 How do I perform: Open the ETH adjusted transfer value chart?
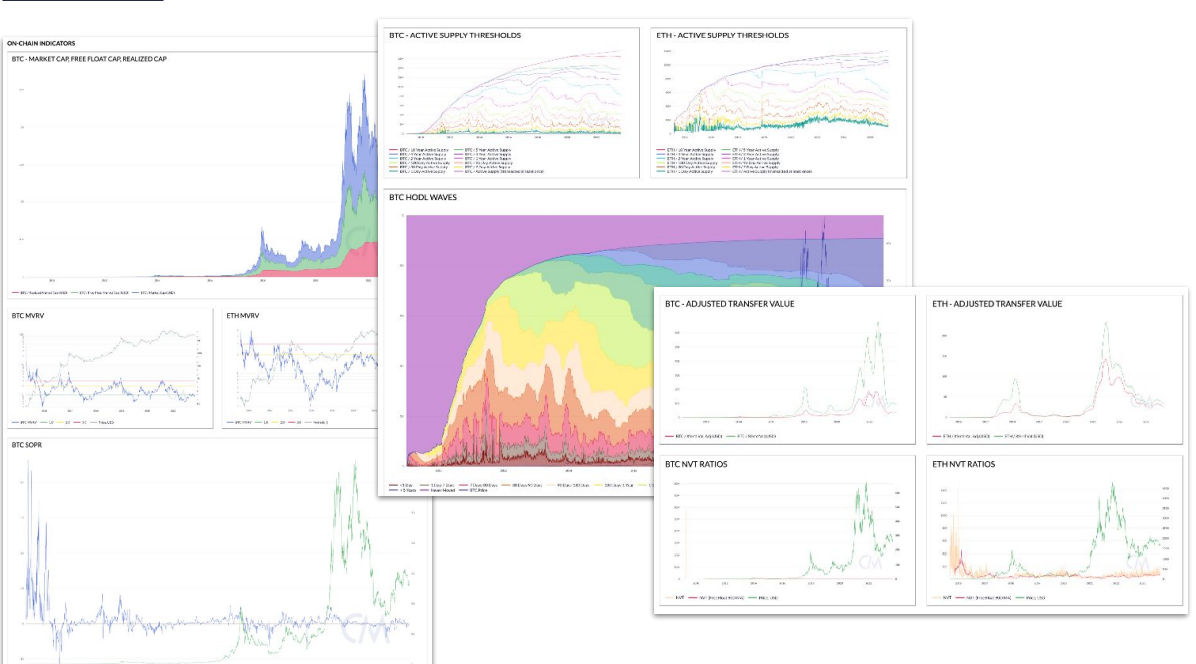[x=1054, y=370]
